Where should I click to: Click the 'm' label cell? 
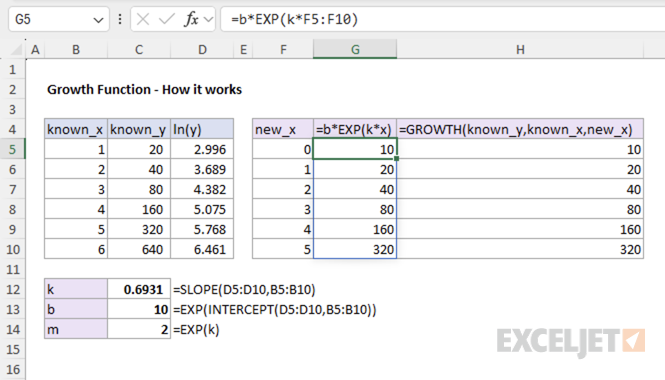pyautogui.click(x=76, y=329)
